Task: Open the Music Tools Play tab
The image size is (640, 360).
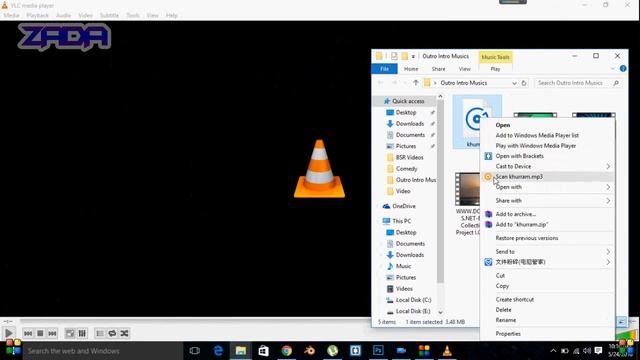Action: coord(495,69)
